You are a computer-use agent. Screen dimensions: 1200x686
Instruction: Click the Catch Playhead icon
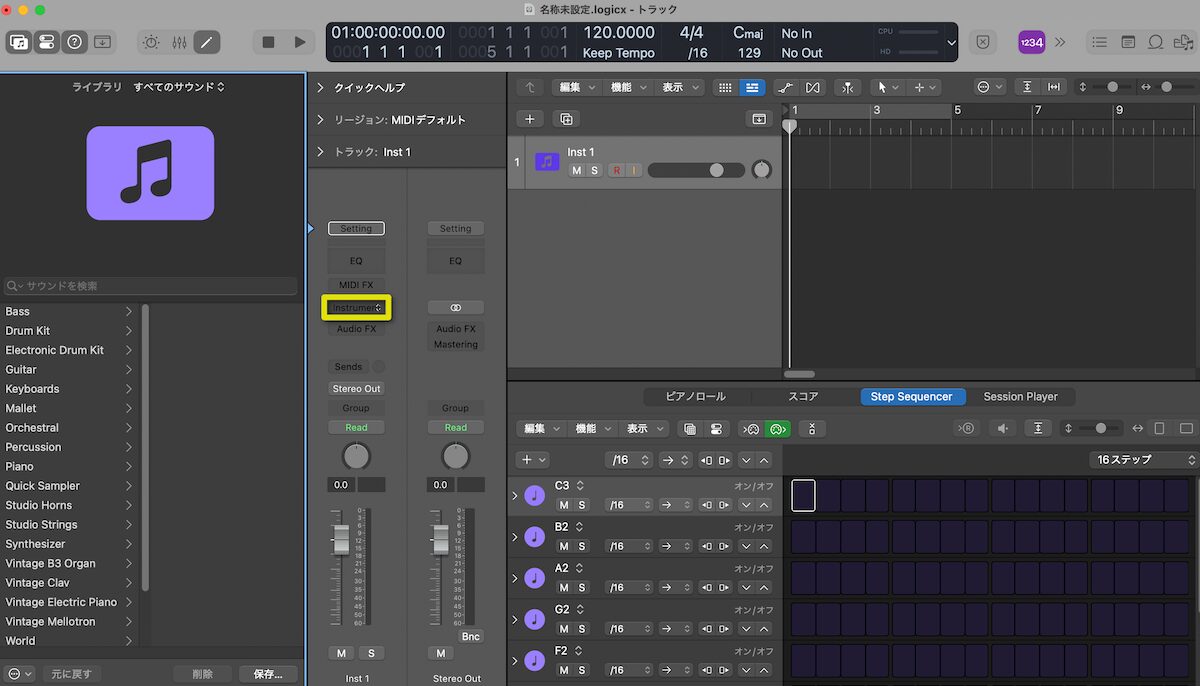pyautogui.click(x=848, y=88)
